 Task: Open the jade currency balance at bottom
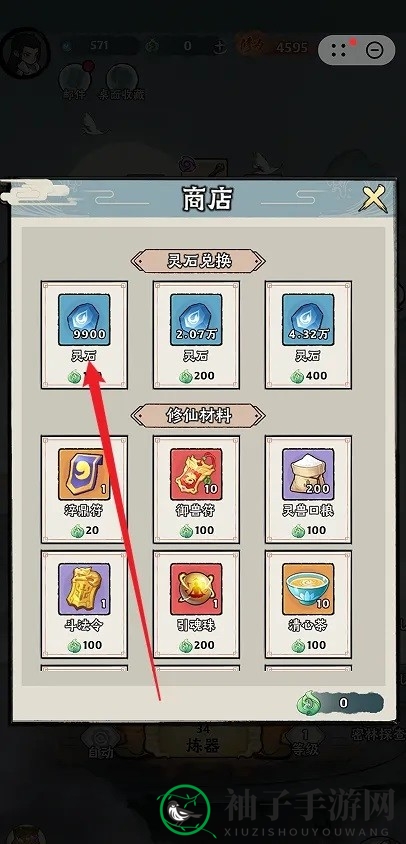[340, 702]
